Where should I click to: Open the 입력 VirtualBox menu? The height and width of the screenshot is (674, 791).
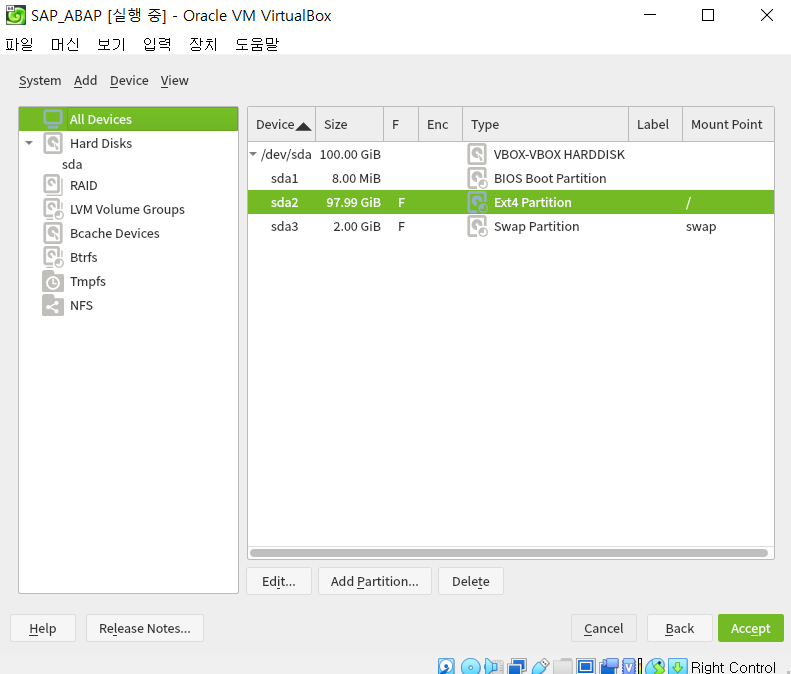point(157,44)
